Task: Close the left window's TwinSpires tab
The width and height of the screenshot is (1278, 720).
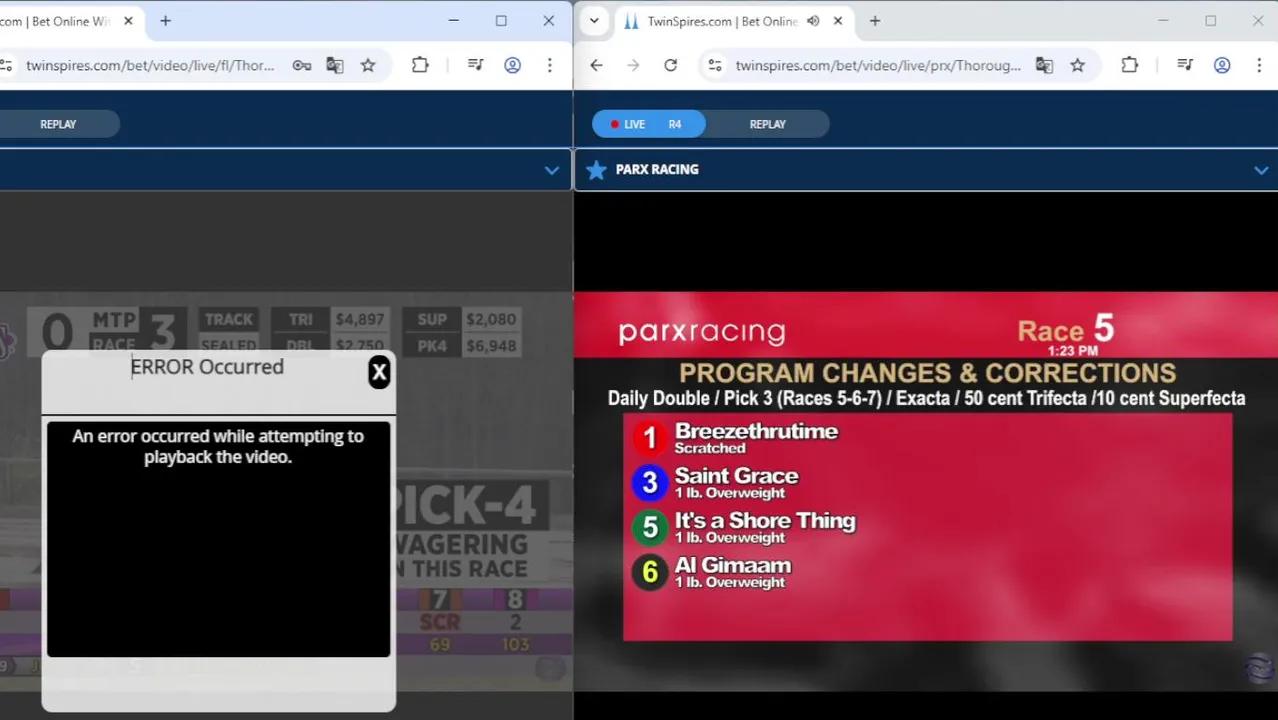Action: pyautogui.click(x=128, y=21)
